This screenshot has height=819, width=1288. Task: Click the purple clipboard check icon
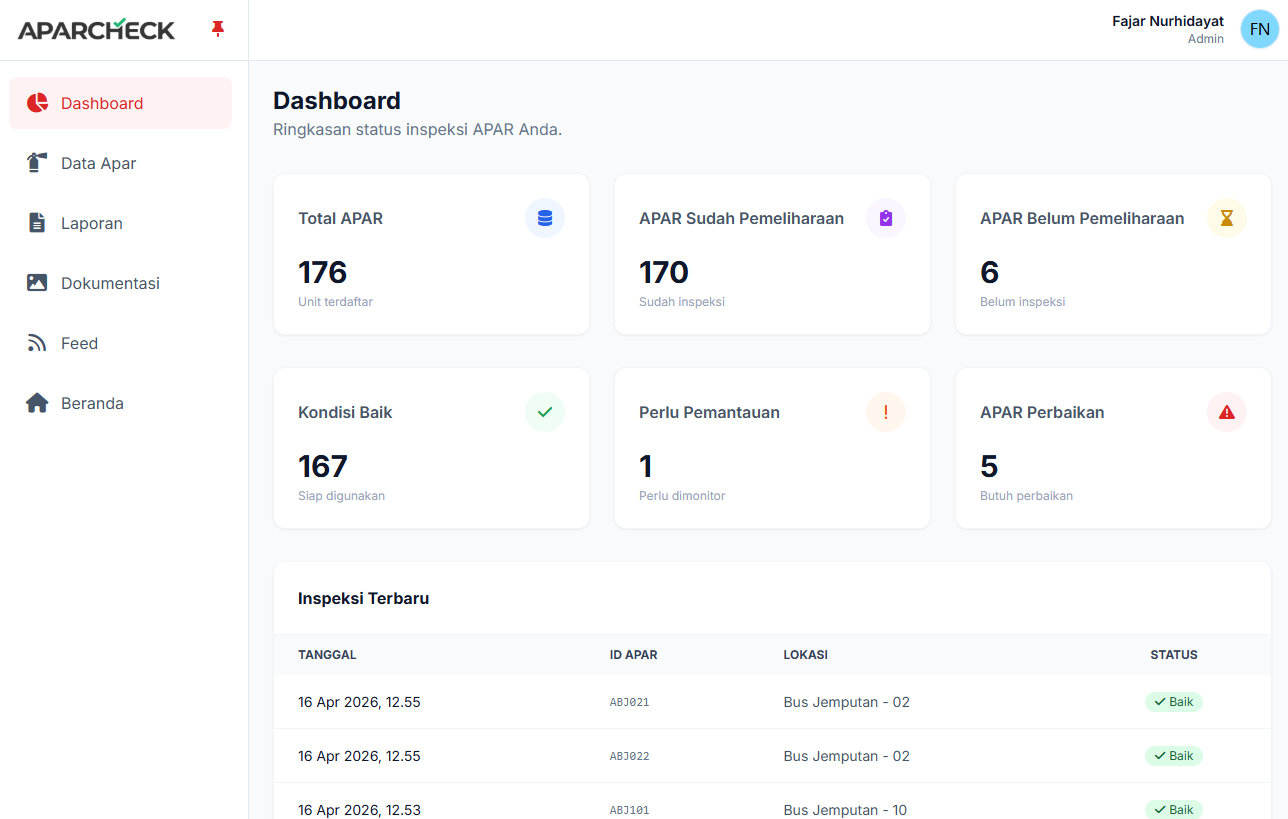[x=886, y=218]
